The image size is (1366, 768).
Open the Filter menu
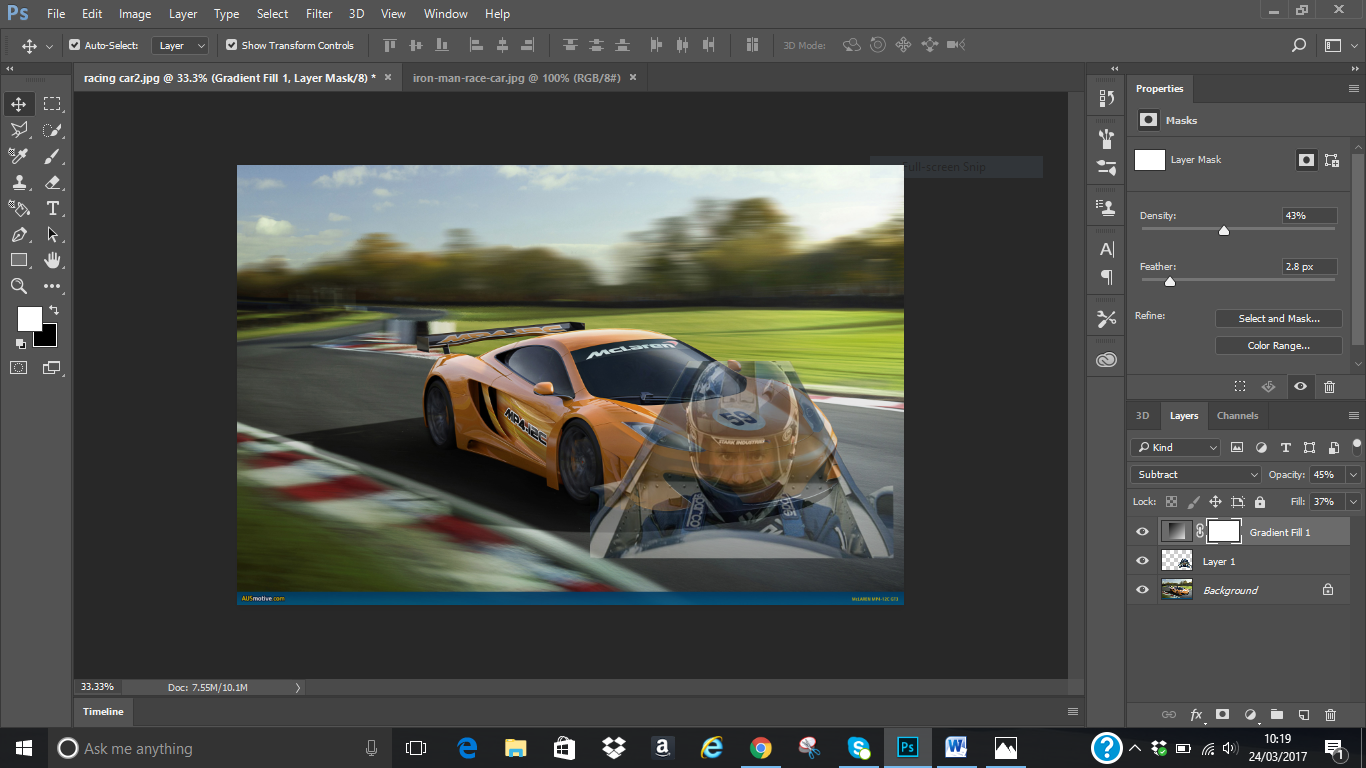pos(319,14)
